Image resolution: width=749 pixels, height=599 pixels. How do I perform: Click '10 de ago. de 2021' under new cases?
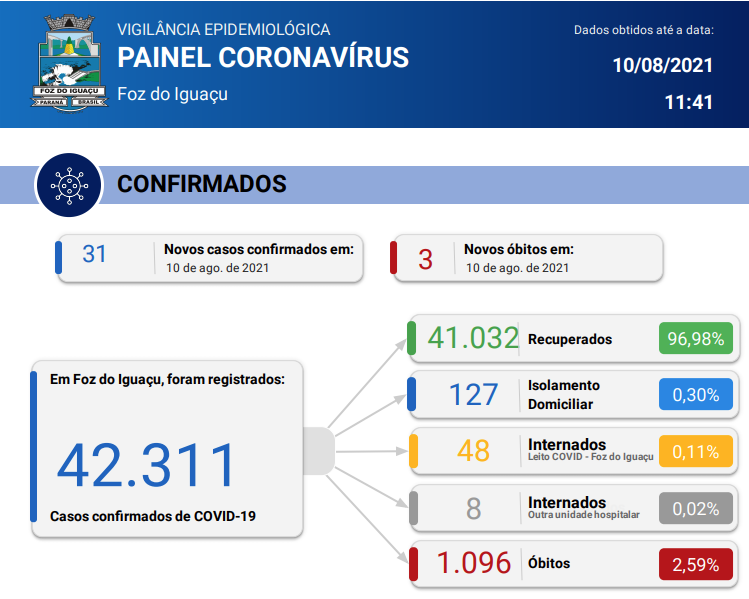(x=217, y=268)
